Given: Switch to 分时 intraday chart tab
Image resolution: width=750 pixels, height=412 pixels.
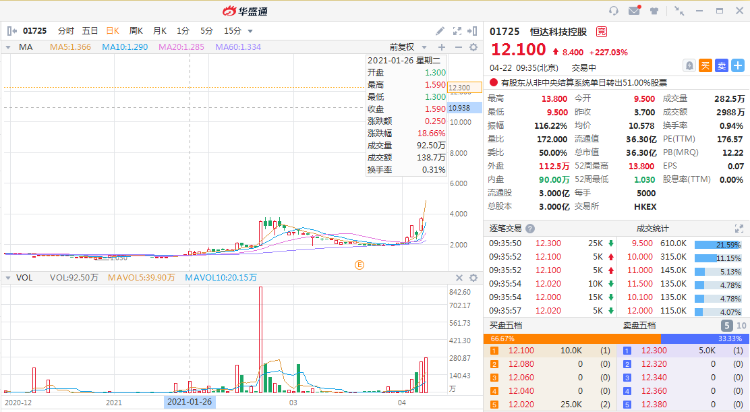Looking at the screenshot, I should 66,31.
